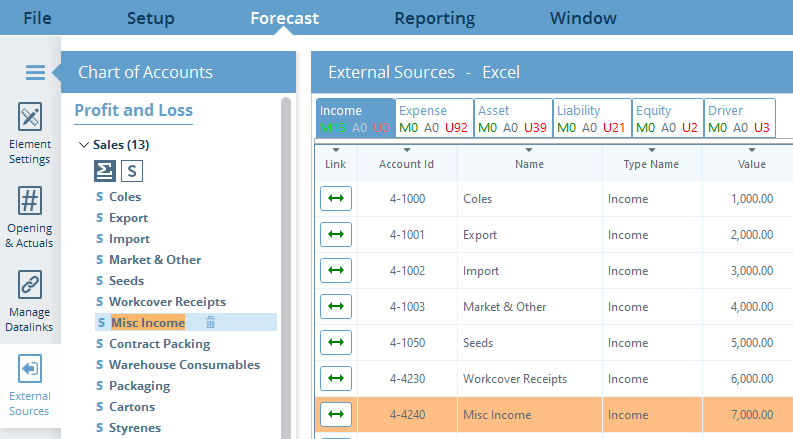Click the Profit and Loss heading link

133,111
